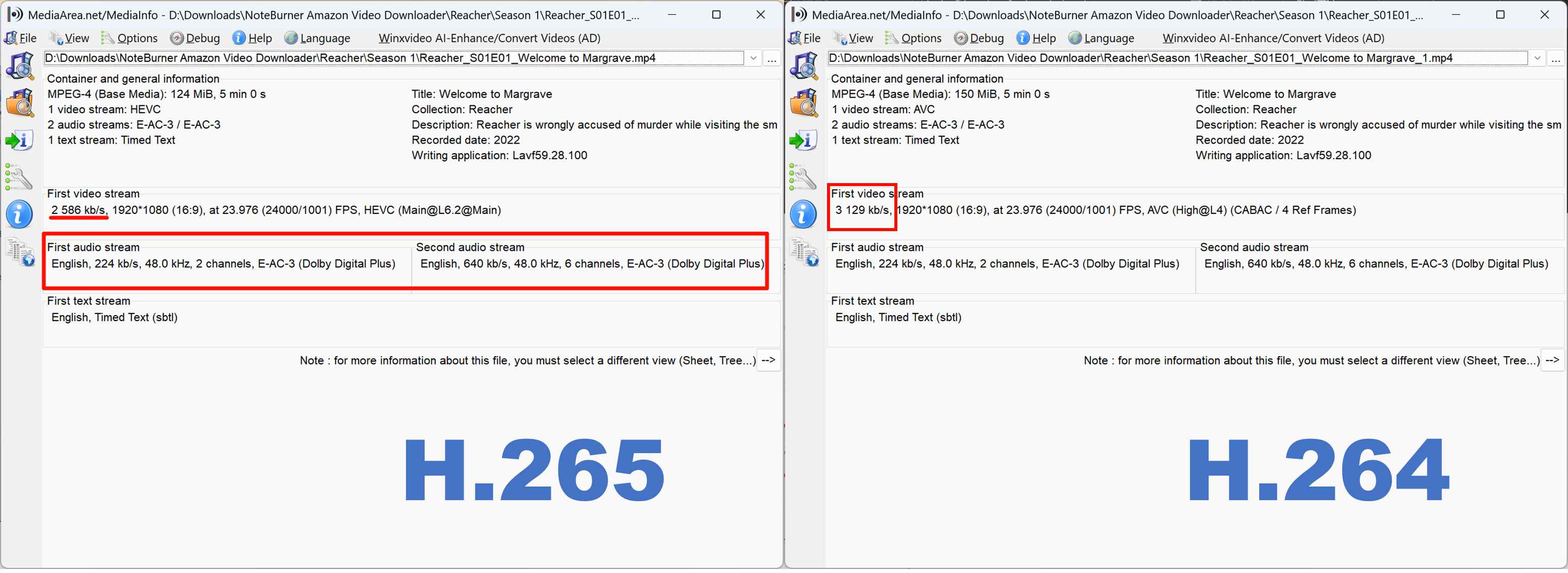Screen dimensions: 1568x573
Task: Open the Options menu
Action: pos(136,38)
